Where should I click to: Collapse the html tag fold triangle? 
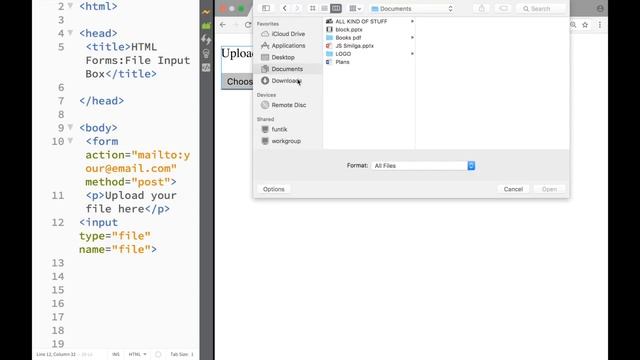[70, 6]
